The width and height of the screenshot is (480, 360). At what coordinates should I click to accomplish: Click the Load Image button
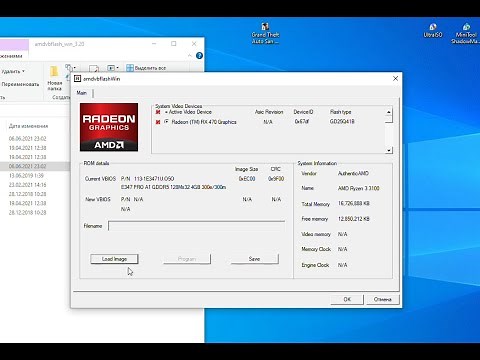coord(114,259)
